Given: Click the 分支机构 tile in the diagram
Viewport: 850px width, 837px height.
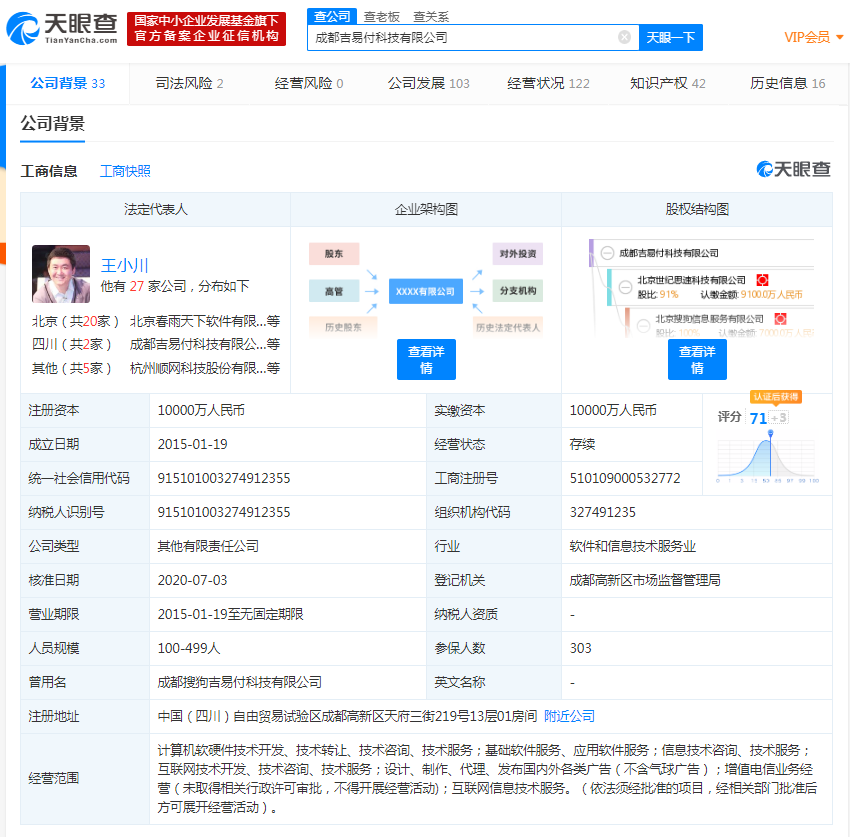Looking at the screenshot, I should tap(517, 291).
